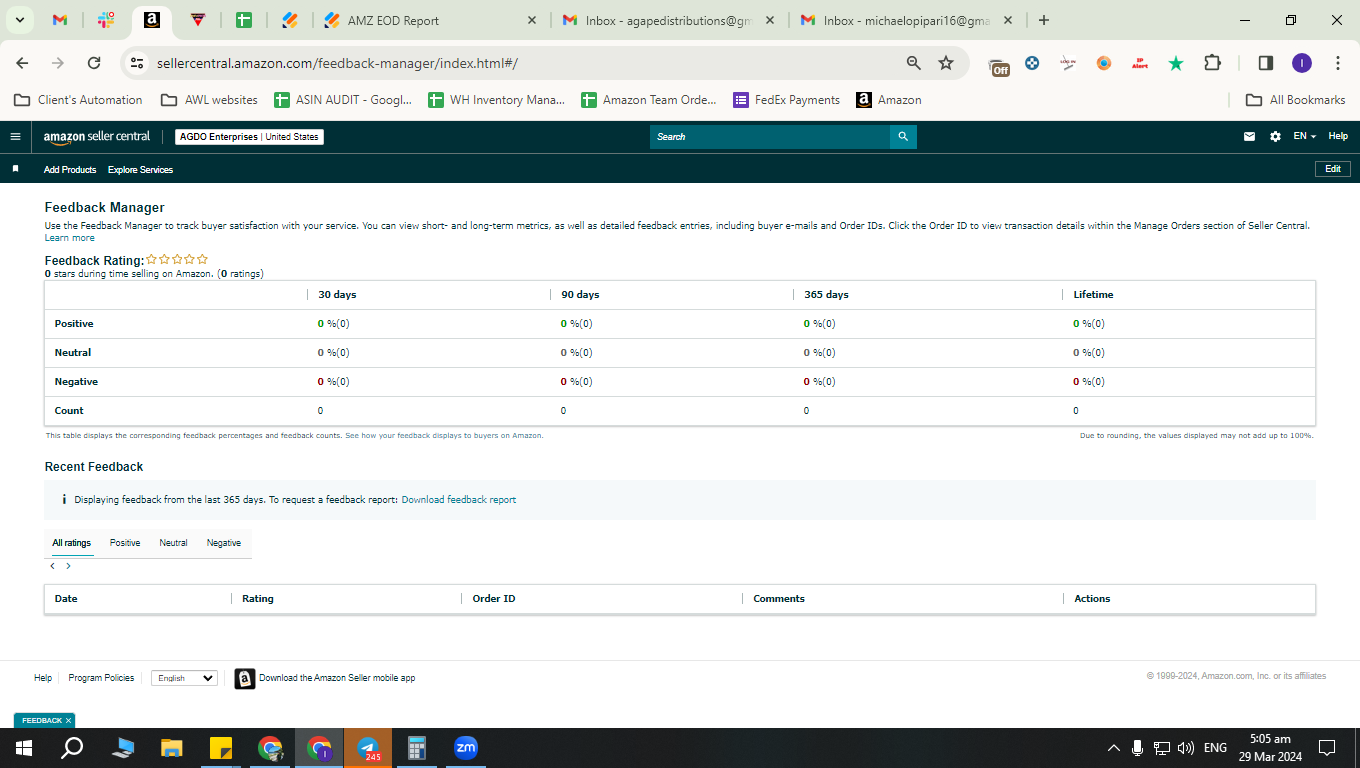Click the teal FEEDBACK button
Screen dimensions: 1360x768
[x=44, y=720]
